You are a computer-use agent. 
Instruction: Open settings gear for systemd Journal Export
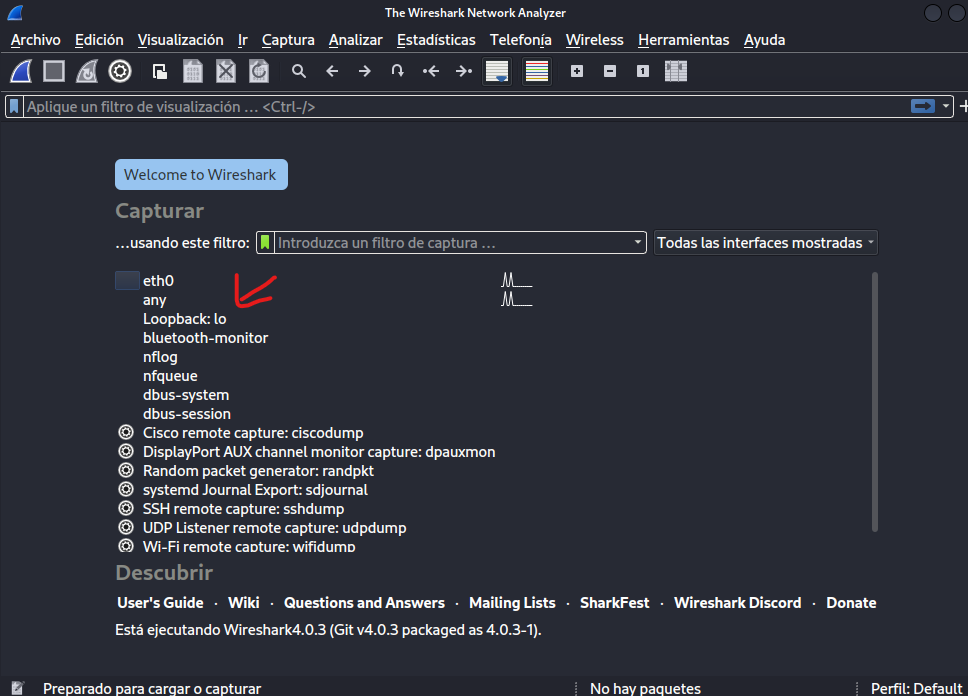[x=126, y=490]
